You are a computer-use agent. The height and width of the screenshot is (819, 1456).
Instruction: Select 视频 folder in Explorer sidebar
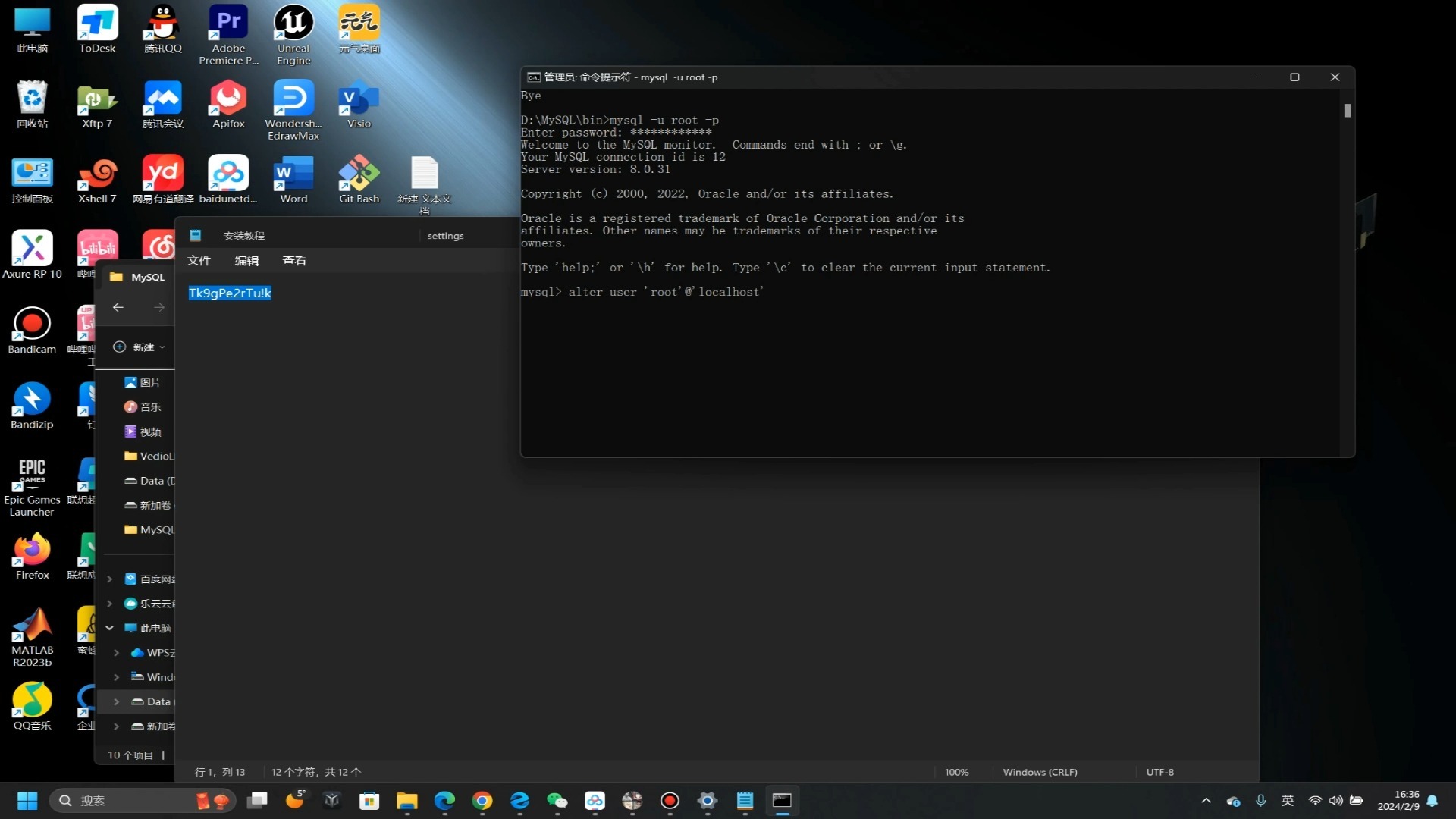[x=143, y=431]
